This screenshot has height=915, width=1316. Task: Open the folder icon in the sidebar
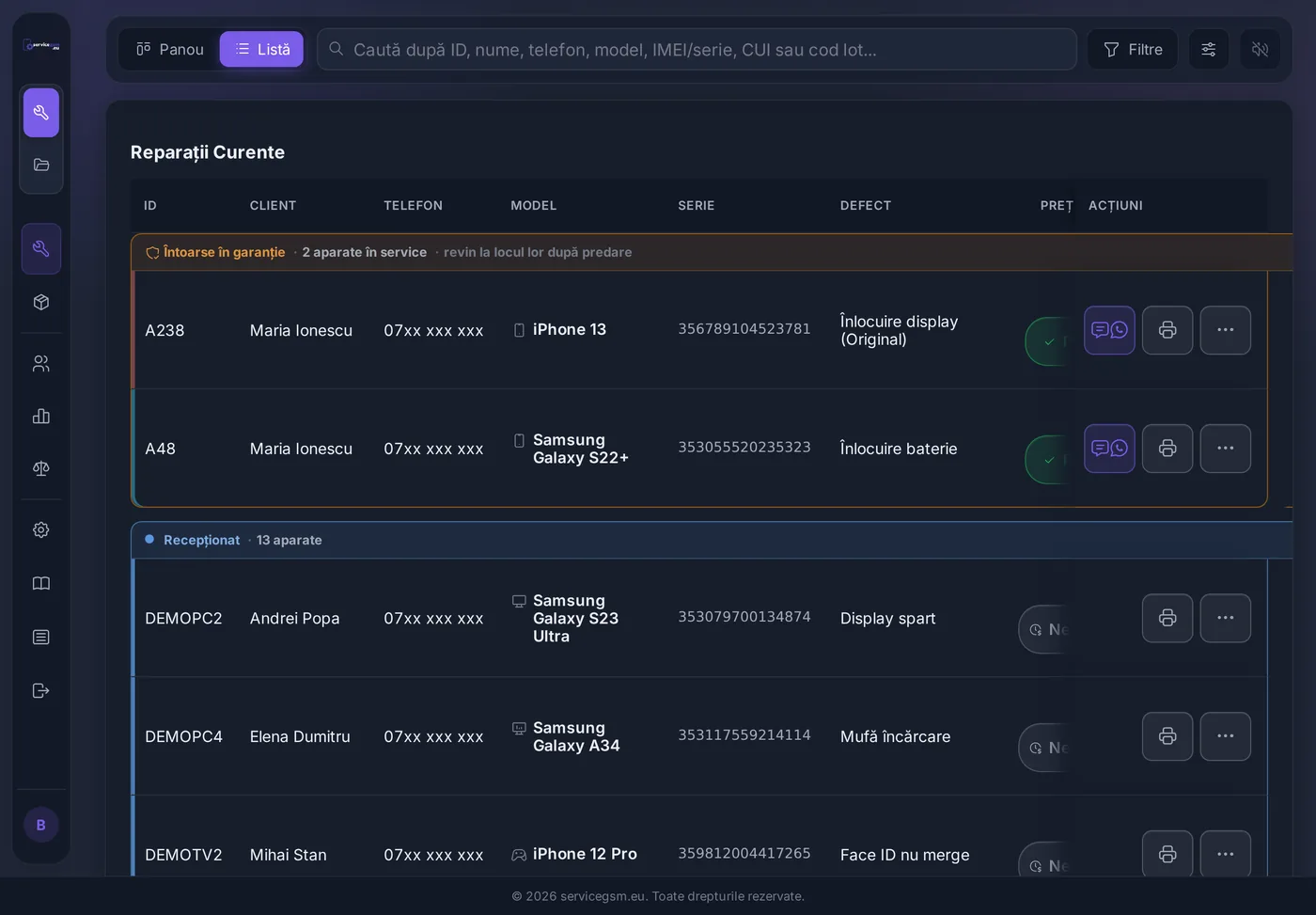click(x=41, y=166)
